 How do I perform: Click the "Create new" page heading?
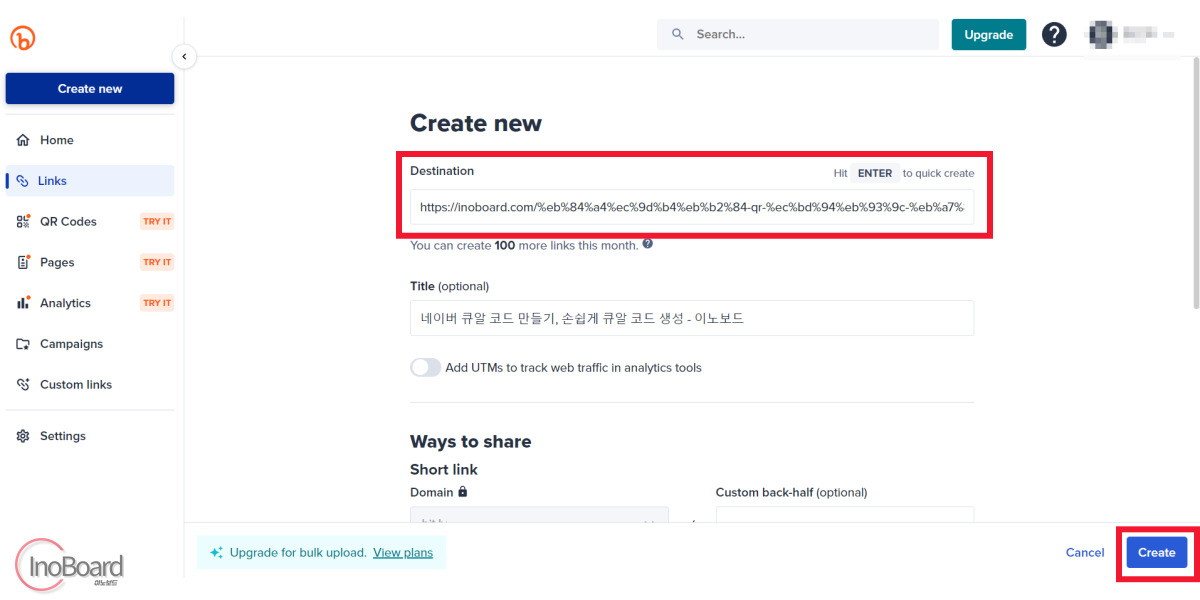pyautogui.click(x=476, y=123)
